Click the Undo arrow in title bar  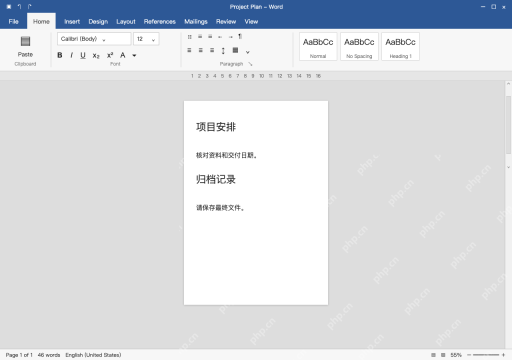[x=19, y=7]
